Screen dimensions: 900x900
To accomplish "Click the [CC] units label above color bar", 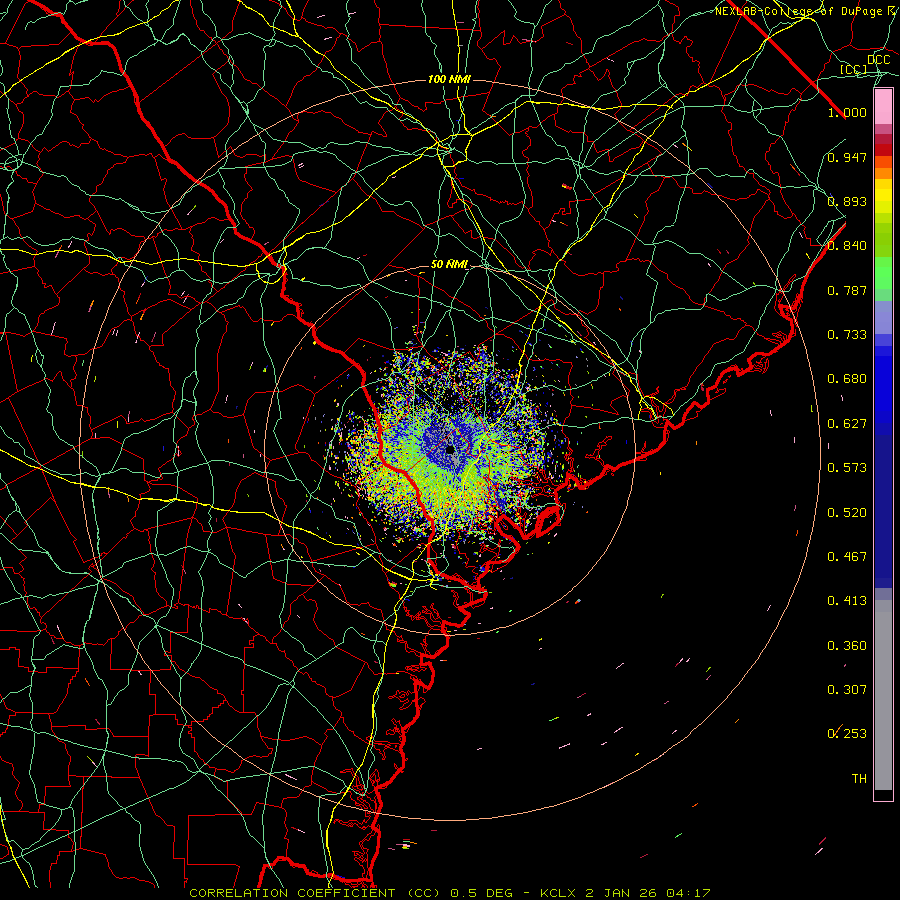I will (x=853, y=69).
